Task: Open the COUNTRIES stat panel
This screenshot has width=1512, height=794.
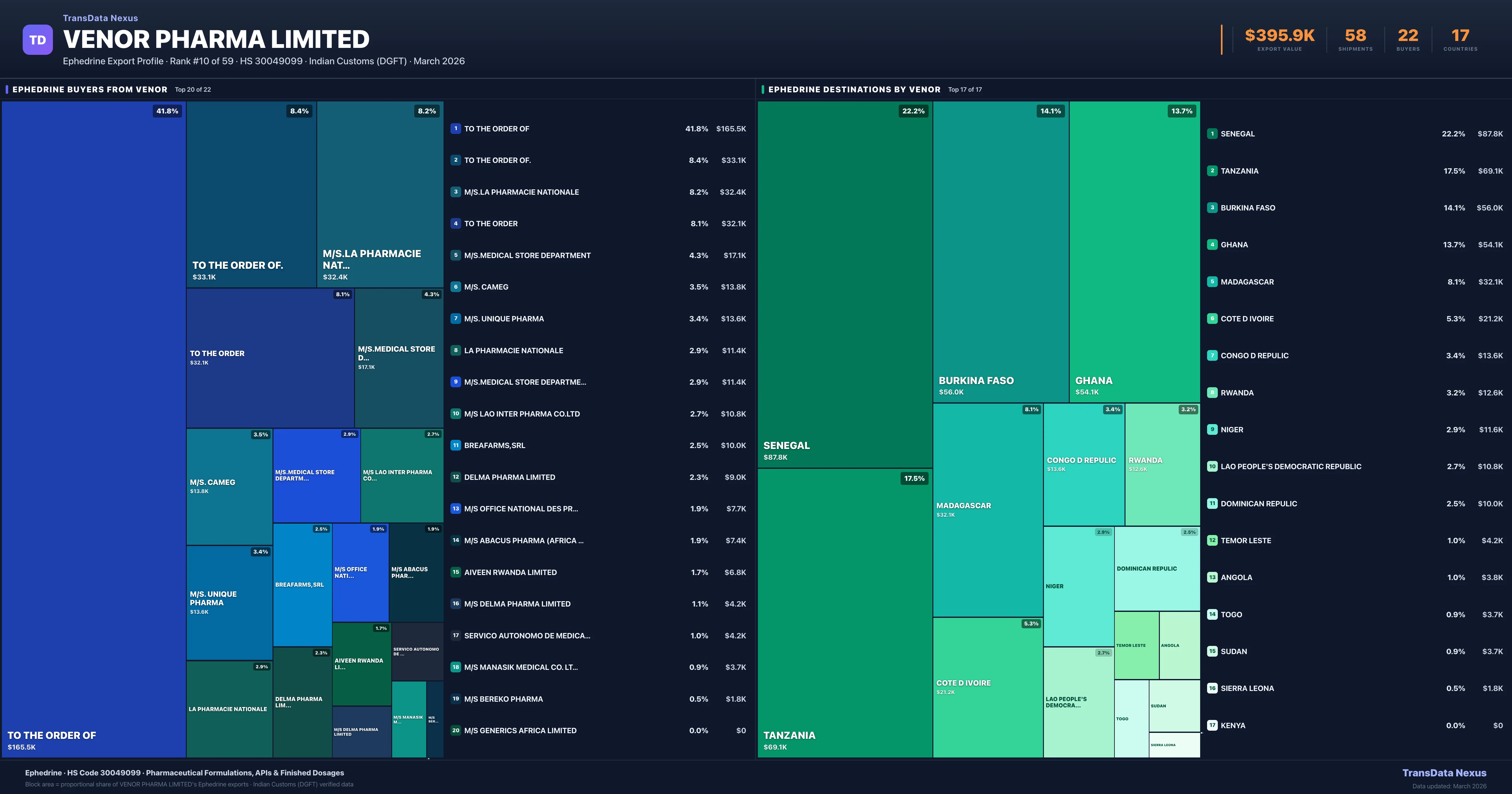Action: (1460, 41)
